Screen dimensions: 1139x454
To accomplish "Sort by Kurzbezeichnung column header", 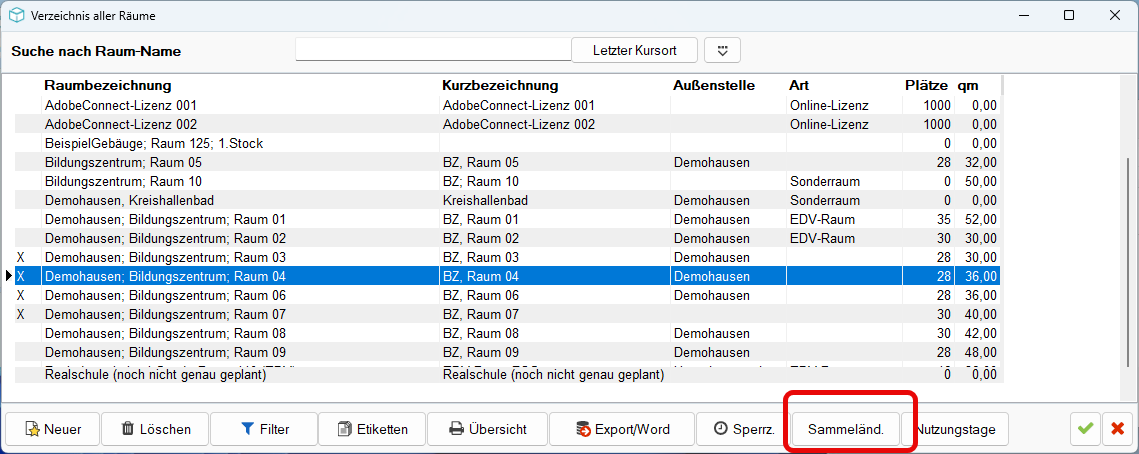I will (x=500, y=86).
